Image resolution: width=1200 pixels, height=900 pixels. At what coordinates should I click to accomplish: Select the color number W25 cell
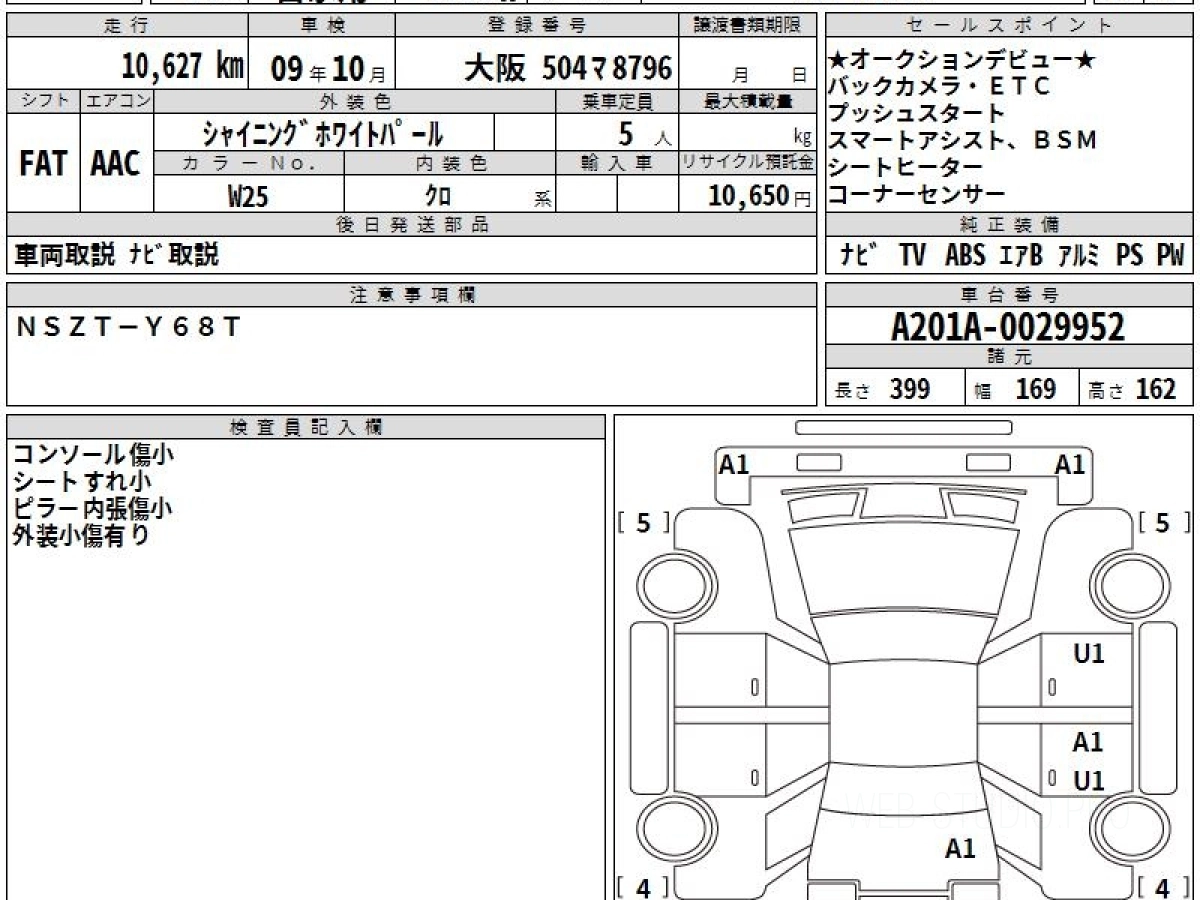[248, 196]
